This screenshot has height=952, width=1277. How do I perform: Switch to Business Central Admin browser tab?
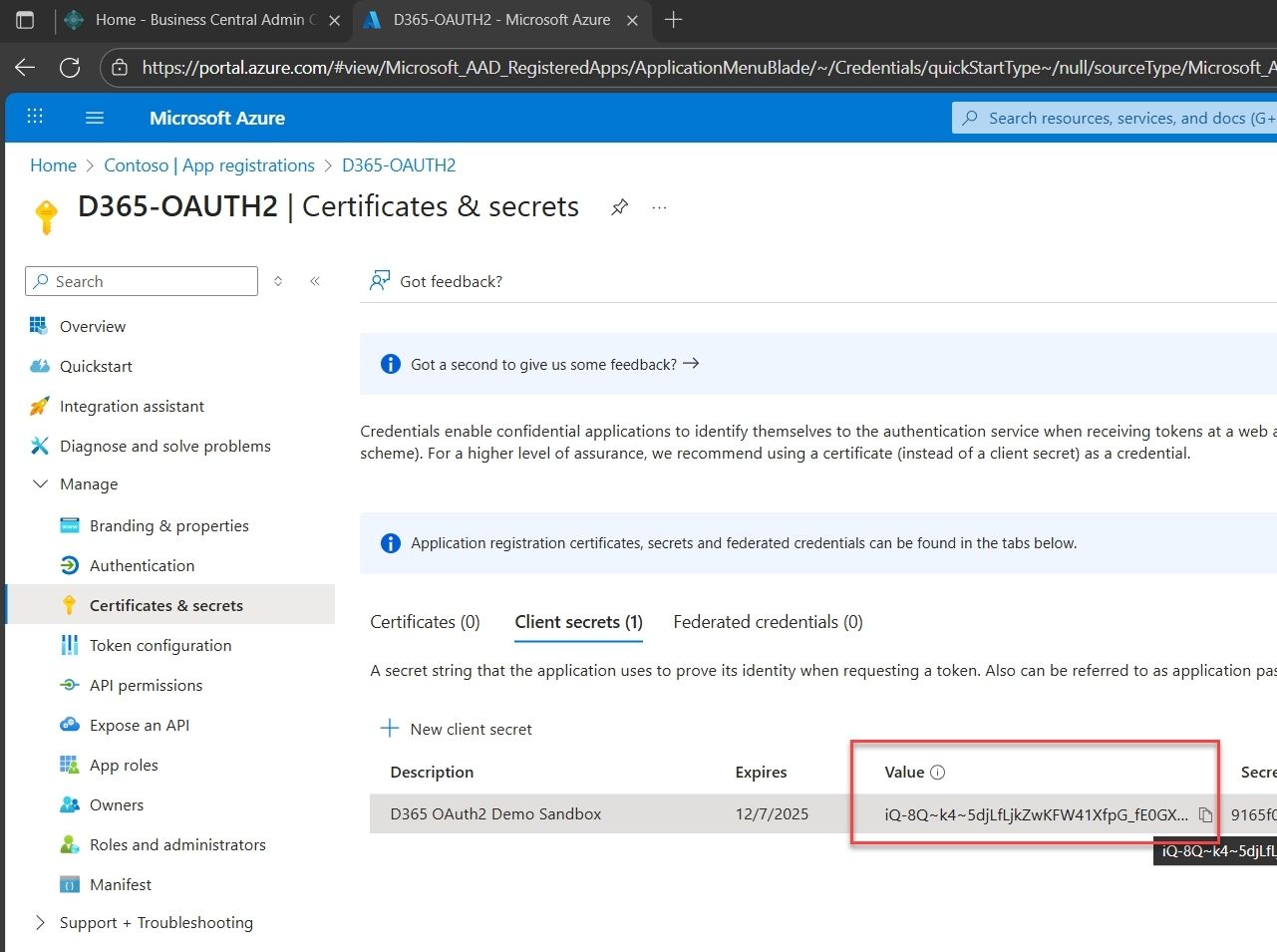point(199,20)
